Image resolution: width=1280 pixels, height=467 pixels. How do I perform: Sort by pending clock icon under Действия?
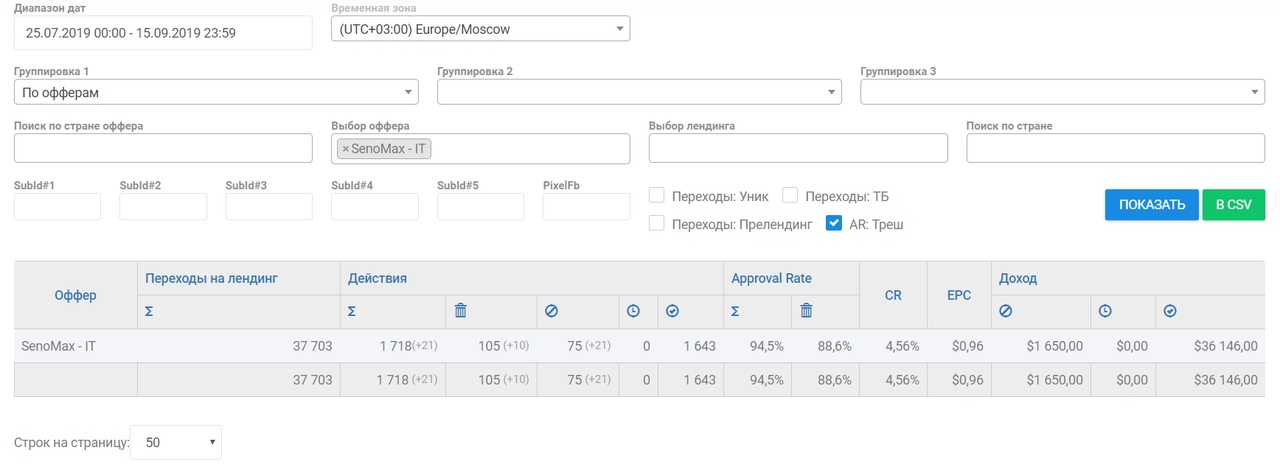[x=633, y=311]
